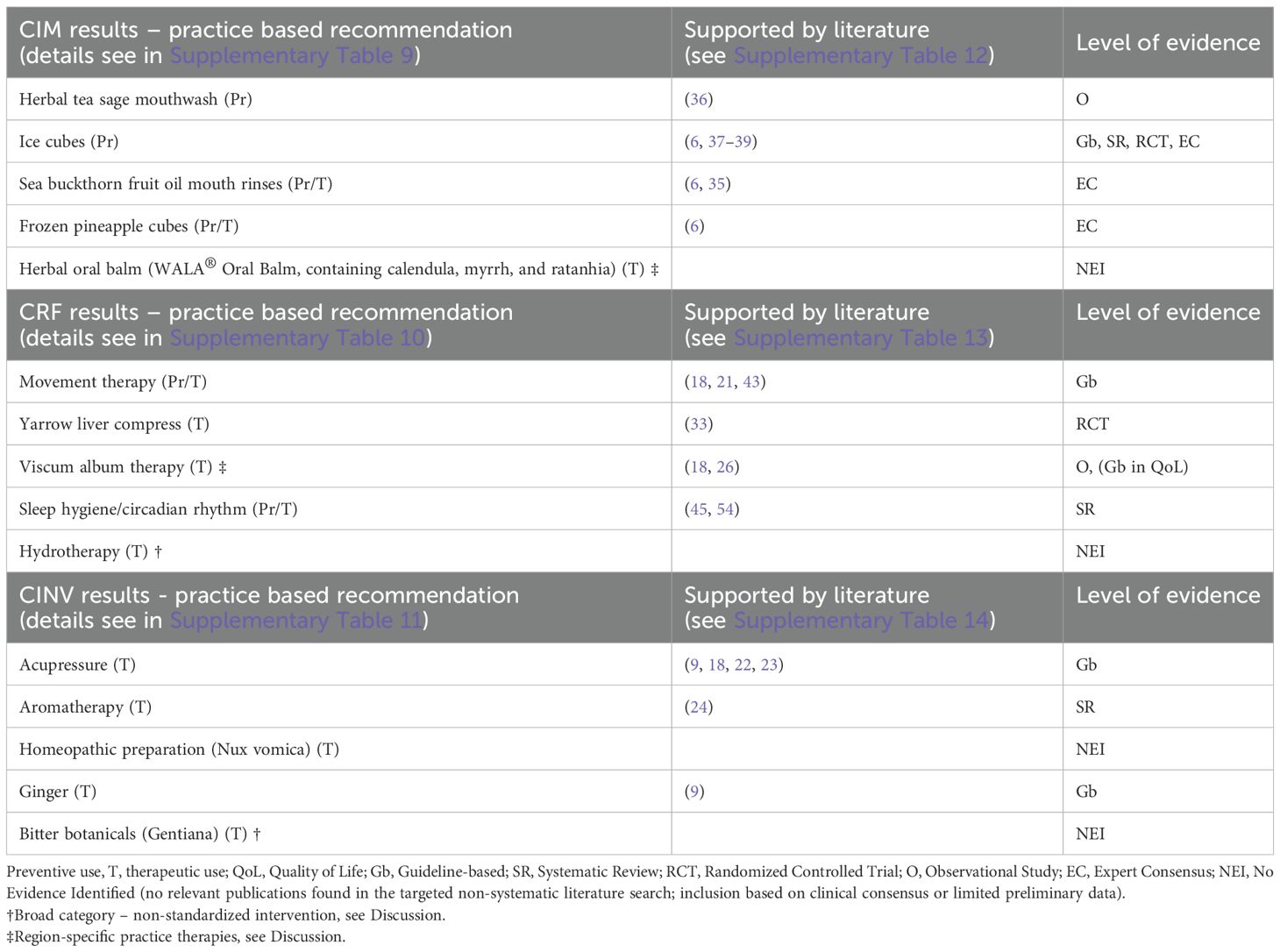The width and height of the screenshot is (1280, 952).
Task: Open reference 26 for Viscum album therapy
Action: (725, 467)
